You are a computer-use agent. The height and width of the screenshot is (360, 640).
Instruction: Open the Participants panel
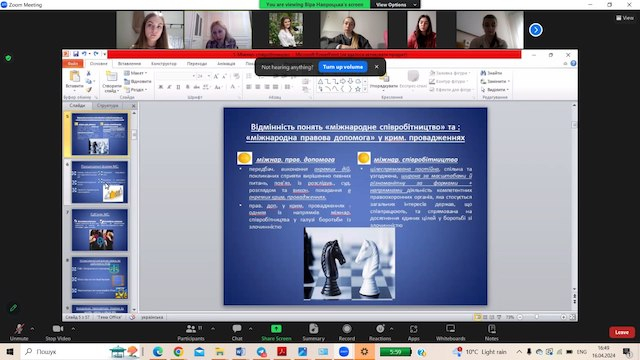pyautogui.click(x=191, y=332)
